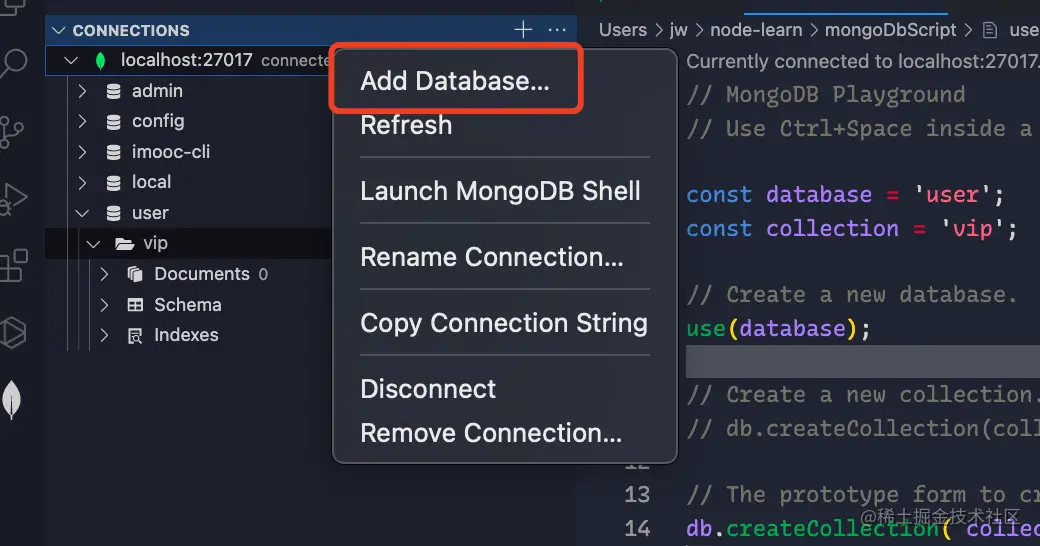The width and height of the screenshot is (1040, 546).
Task: Open Source Control in activity bar
Action: tap(12, 131)
